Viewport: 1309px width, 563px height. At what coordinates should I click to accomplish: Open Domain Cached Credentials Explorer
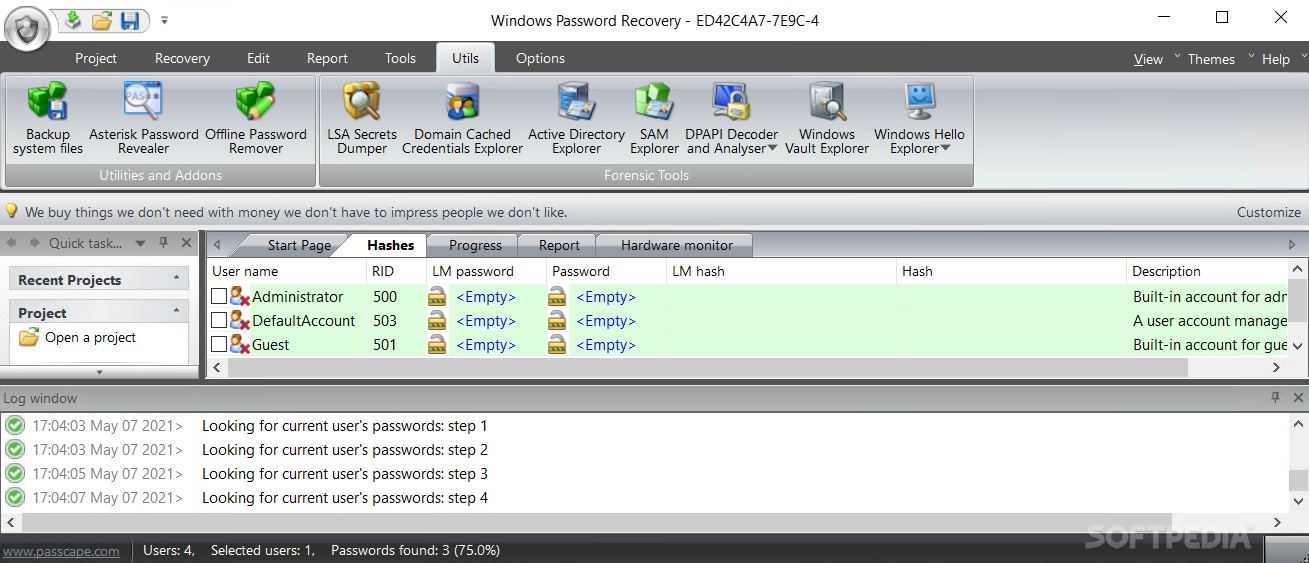click(x=463, y=119)
